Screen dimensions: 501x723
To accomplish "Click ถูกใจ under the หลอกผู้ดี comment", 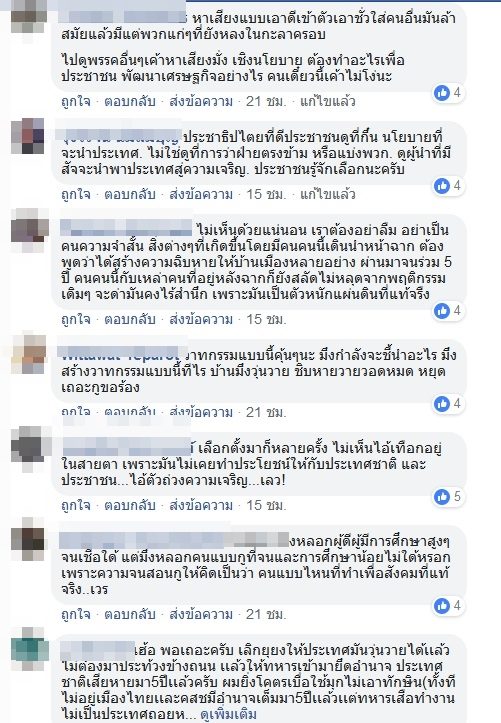I will click(76, 615).
